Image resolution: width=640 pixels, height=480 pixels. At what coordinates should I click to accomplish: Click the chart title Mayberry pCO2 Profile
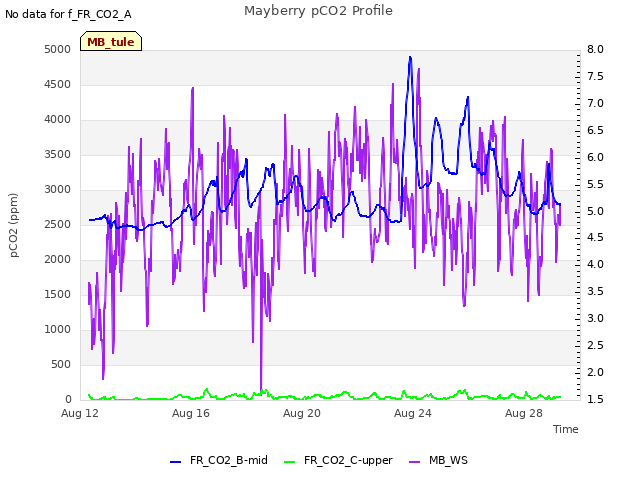click(x=318, y=11)
